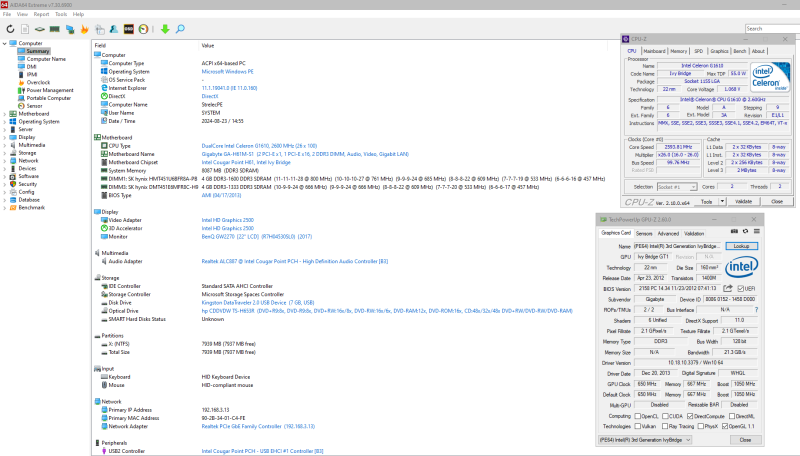The height and width of the screenshot is (456, 800).
Task: Click the Intel Celeron logo in CPU-Z
Action: tap(770, 77)
